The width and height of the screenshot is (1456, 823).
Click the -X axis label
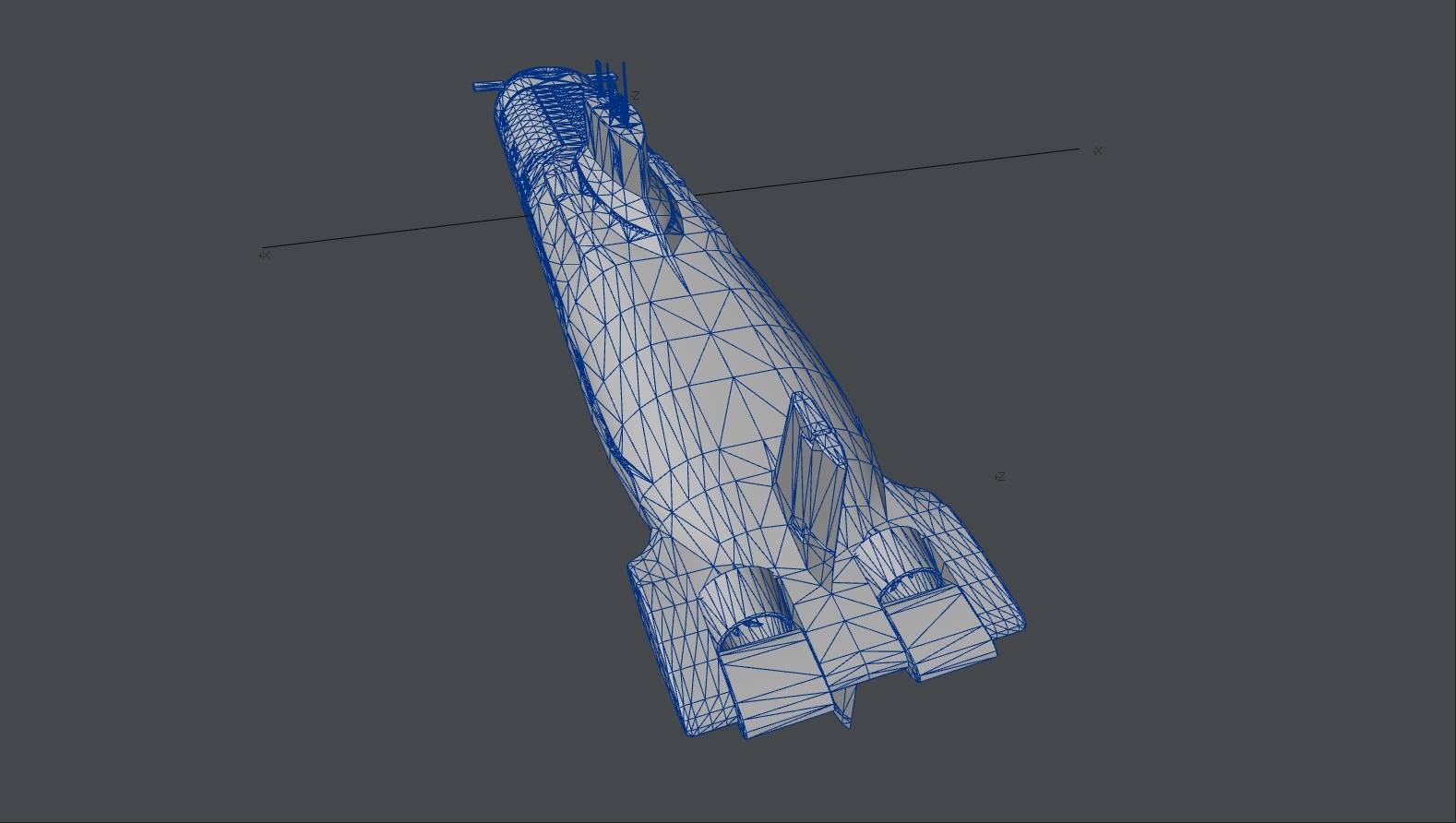click(1098, 150)
